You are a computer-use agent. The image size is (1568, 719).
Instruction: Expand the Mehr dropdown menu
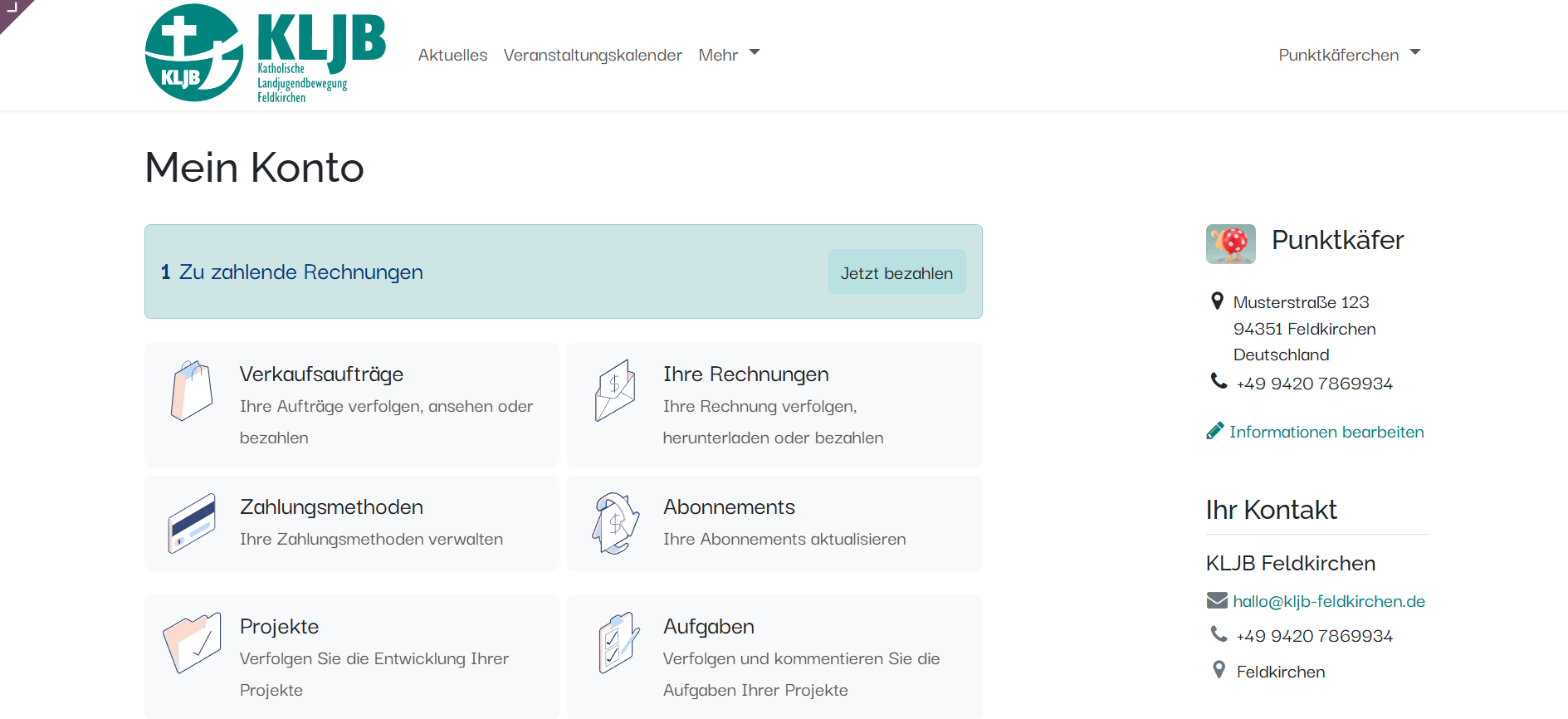click(x=729, y=55)
